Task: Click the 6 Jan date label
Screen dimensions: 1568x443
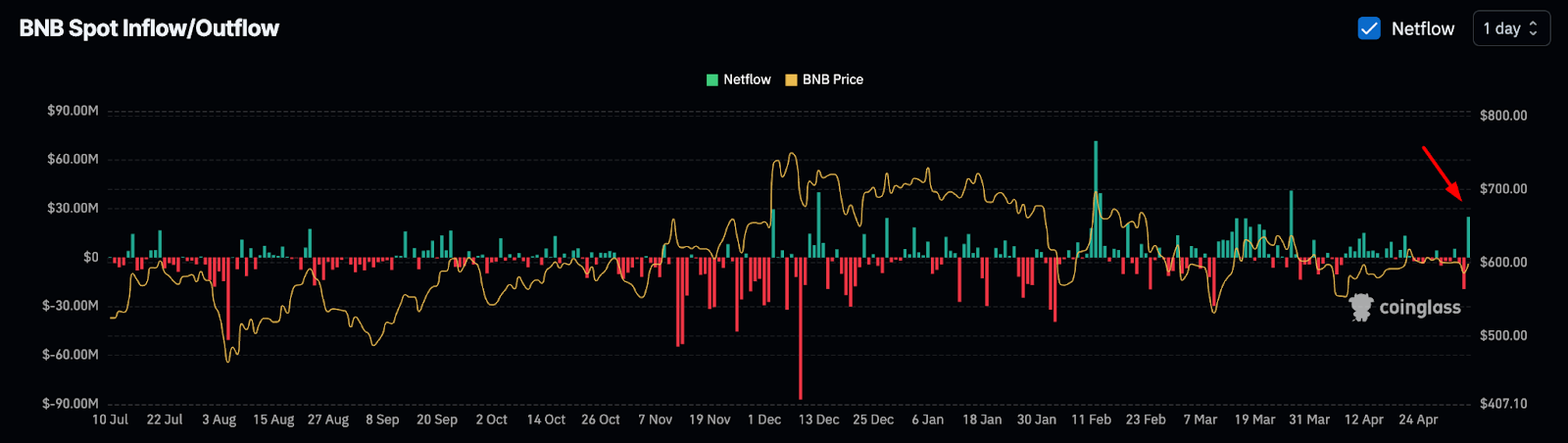Action: coord(928,419)
